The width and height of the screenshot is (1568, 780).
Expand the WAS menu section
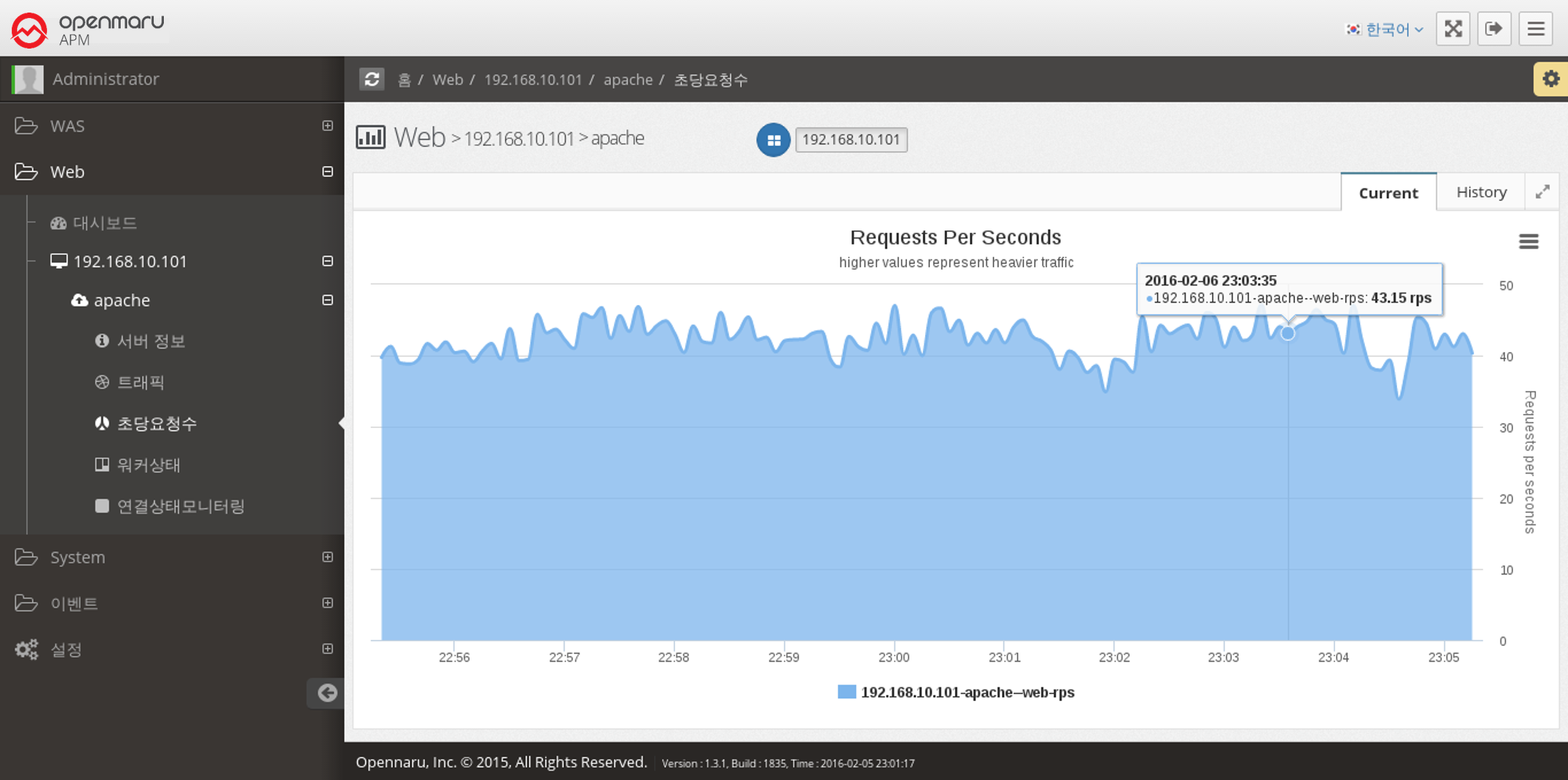click(x=328, y=126)
